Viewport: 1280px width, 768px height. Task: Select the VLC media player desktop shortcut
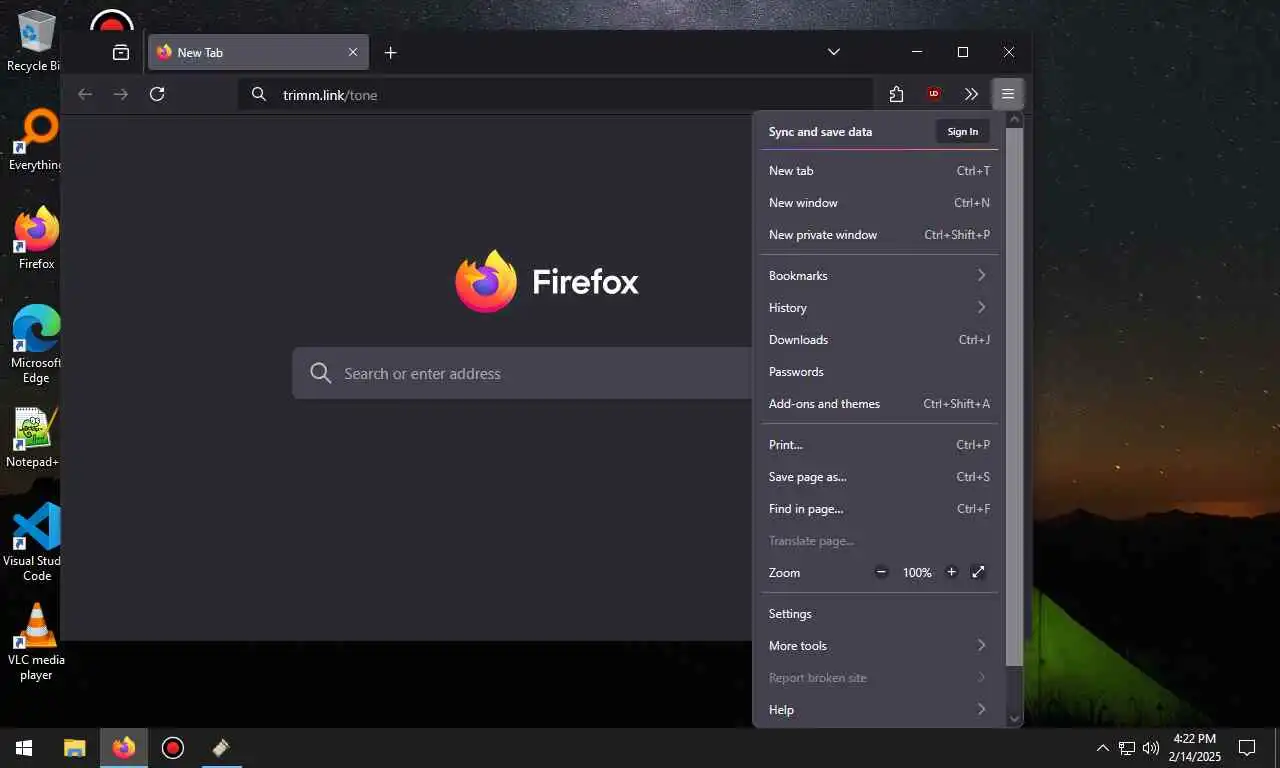36,642
